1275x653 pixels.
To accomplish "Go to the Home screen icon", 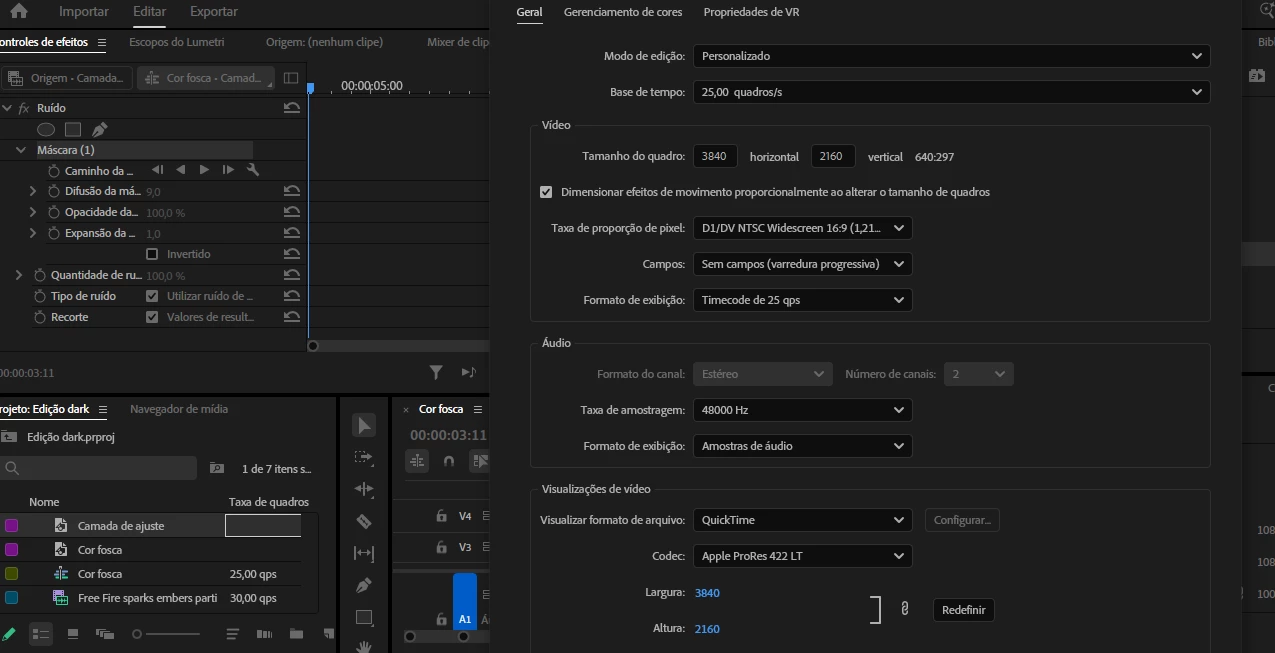I will (18, 12).
